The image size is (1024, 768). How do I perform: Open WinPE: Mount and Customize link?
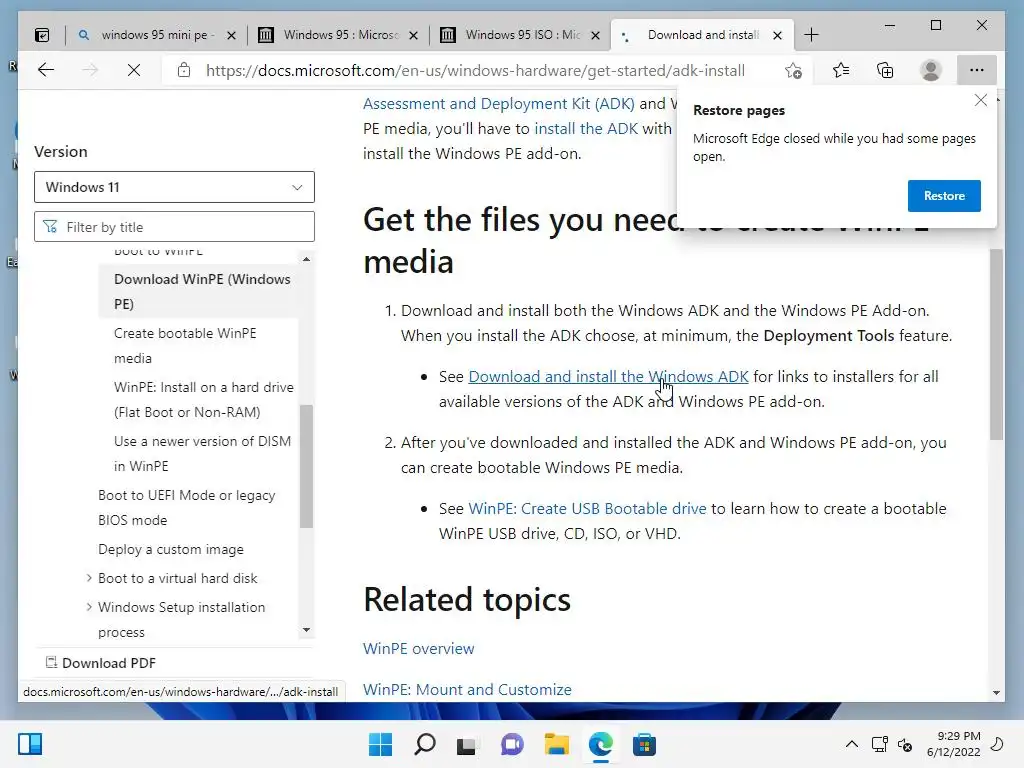coord(467,689)
